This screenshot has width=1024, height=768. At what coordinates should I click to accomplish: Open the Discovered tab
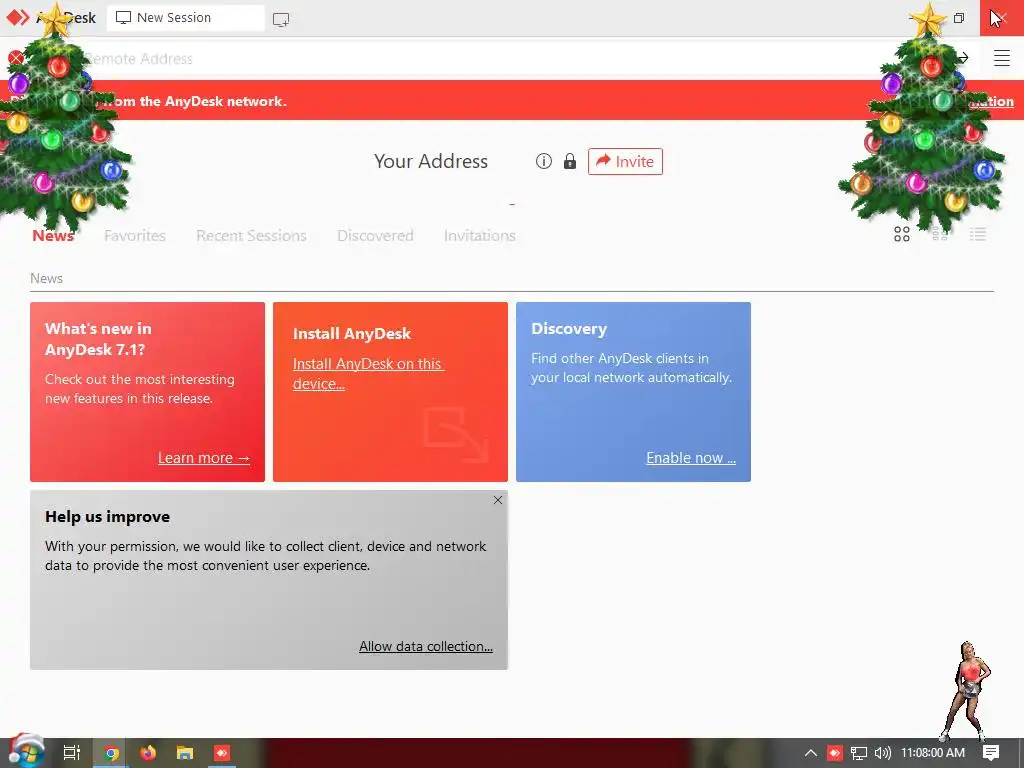tap(375, 235)
